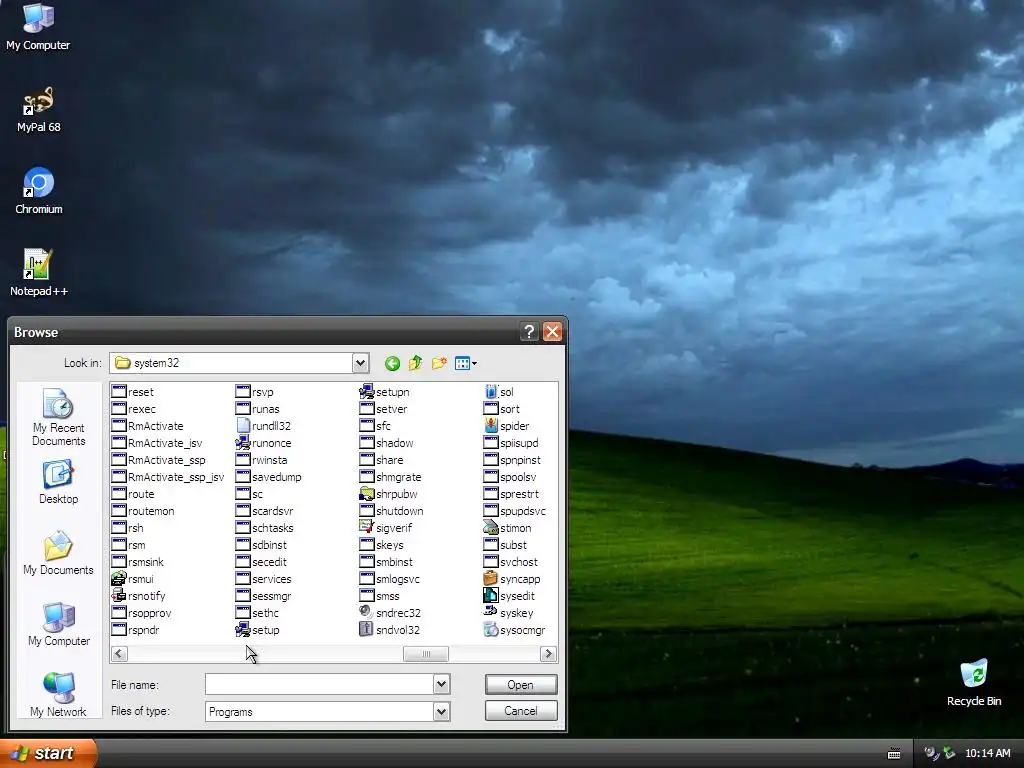This screenshot has width=1024, height=768.
Task: Select the rsnotify file
Action: point(138,596)
